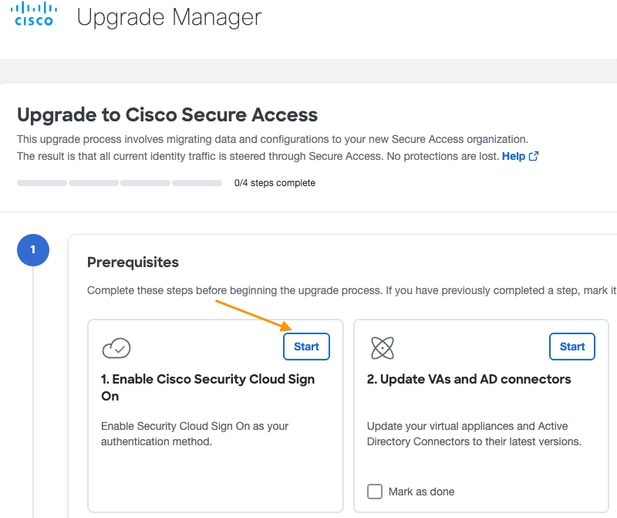Click the Upgrade to Cisco Secure Access heading
Viewport: 617px width, 518px height.
coord(167,115)
